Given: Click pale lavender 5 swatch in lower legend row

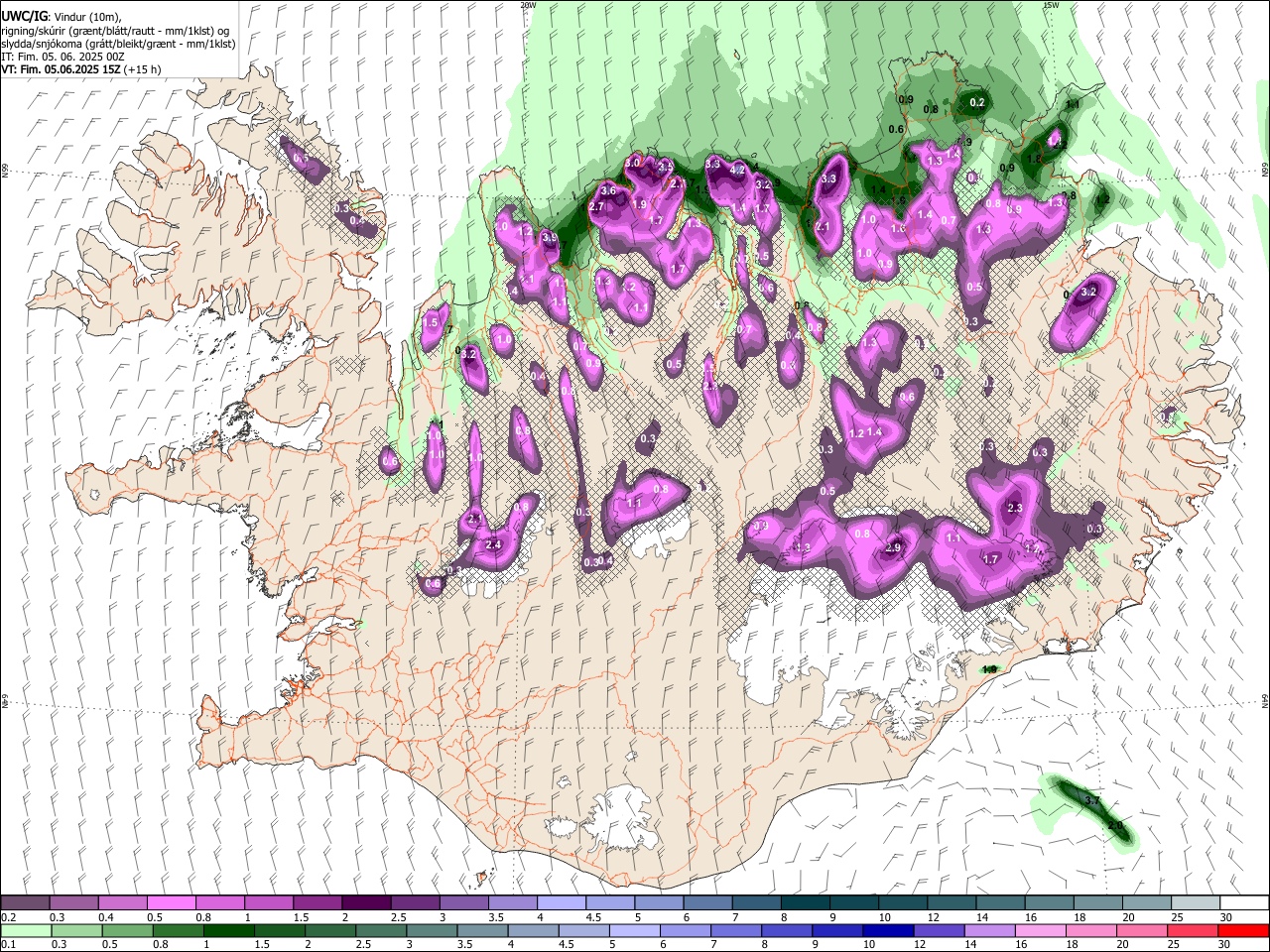Looking at the screenshot, I should click(x=634, y=930).
